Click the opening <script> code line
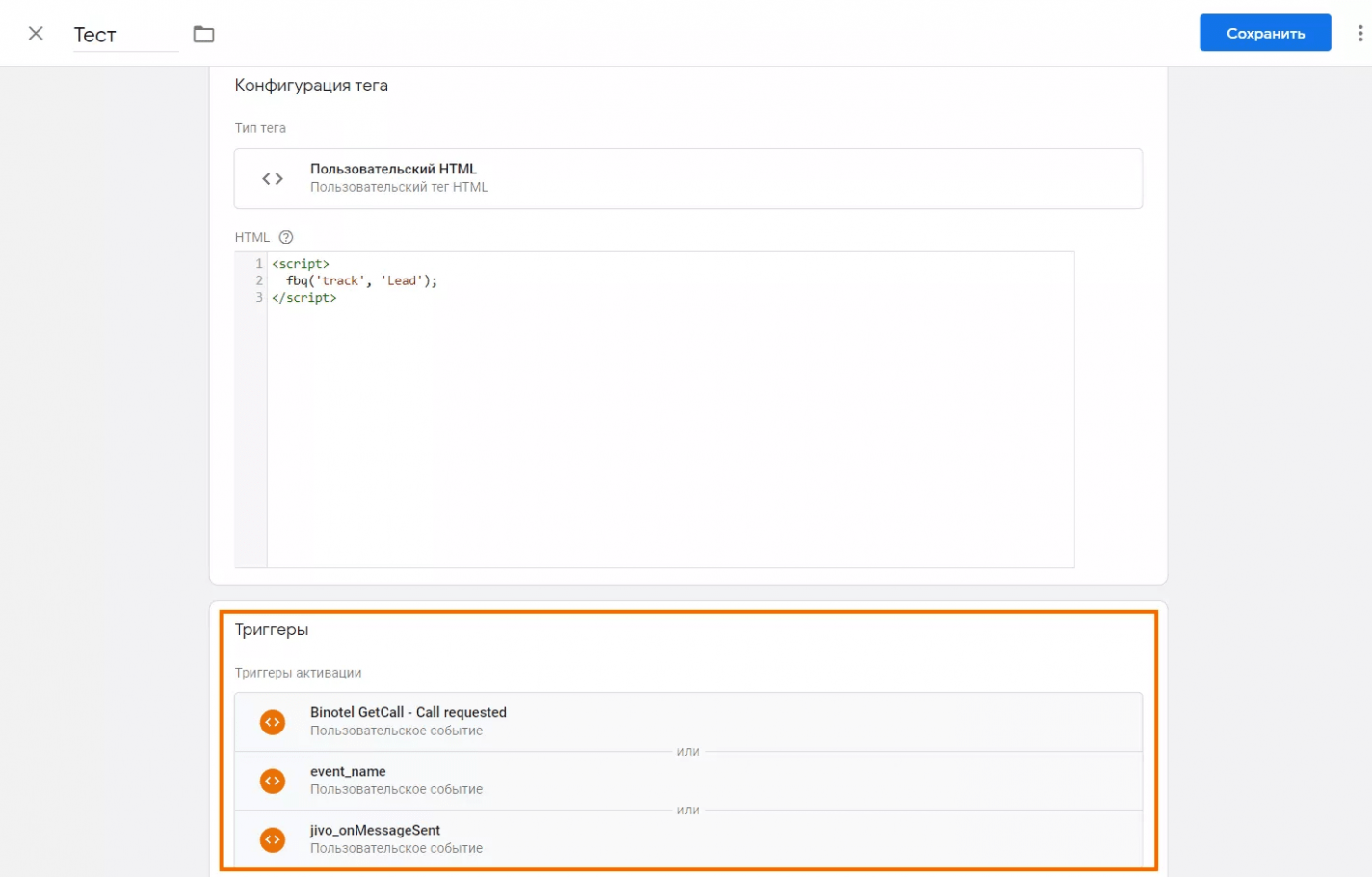This screenshot has height=877, width=1372. [301, 263]
